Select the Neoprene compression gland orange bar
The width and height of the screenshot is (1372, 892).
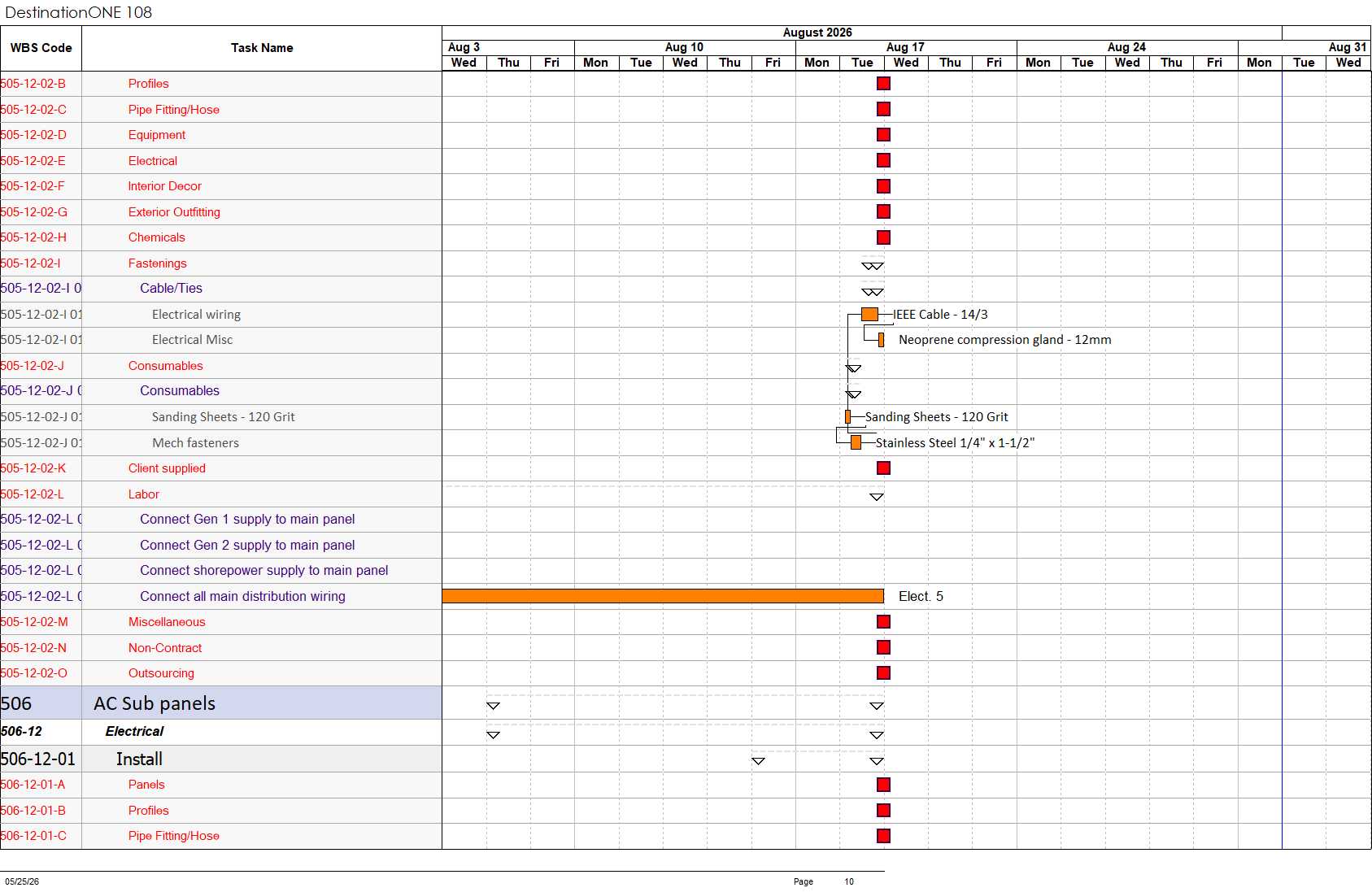(881, 340)
